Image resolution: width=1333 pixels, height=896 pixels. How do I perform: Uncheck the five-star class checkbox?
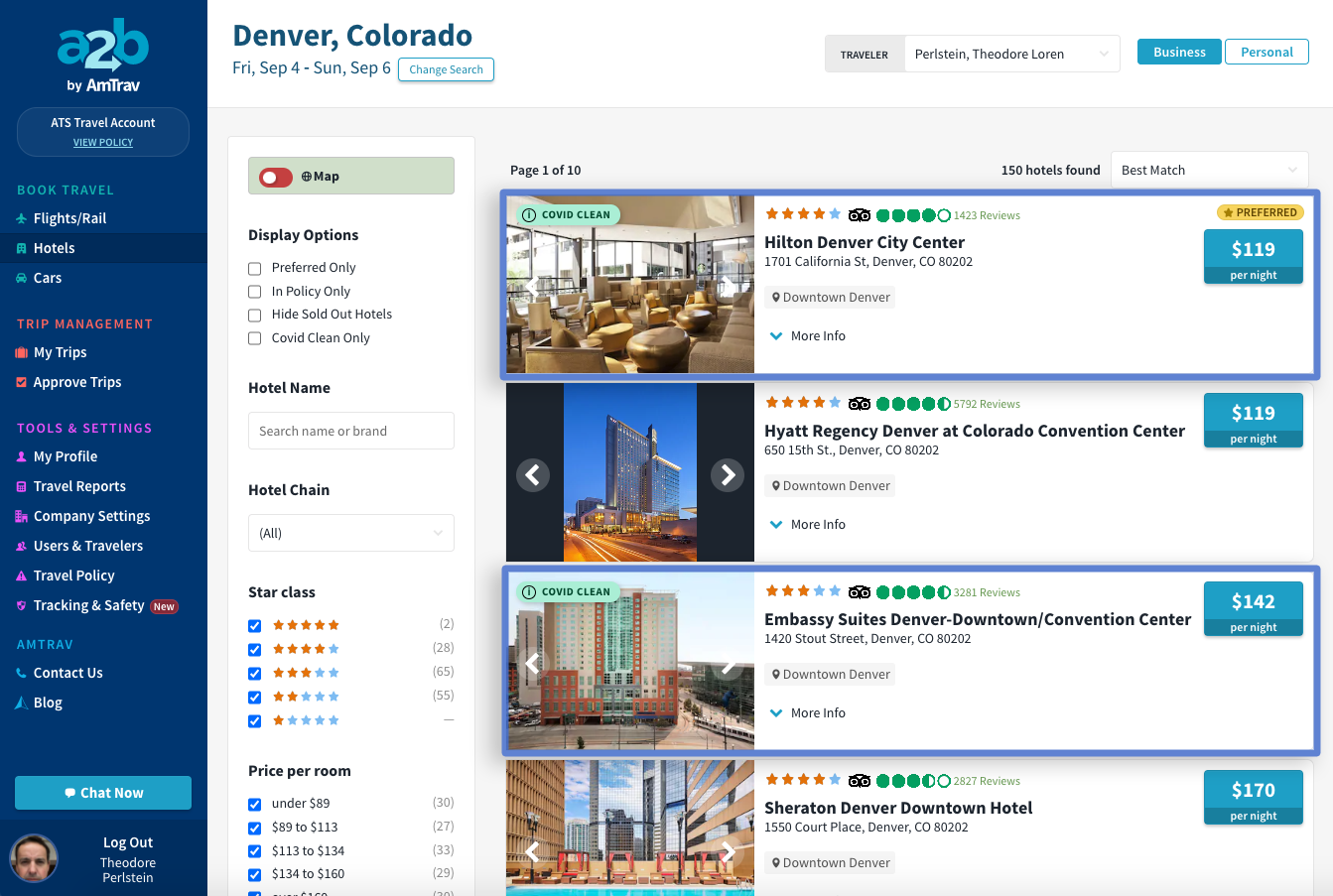coord(255,625)
